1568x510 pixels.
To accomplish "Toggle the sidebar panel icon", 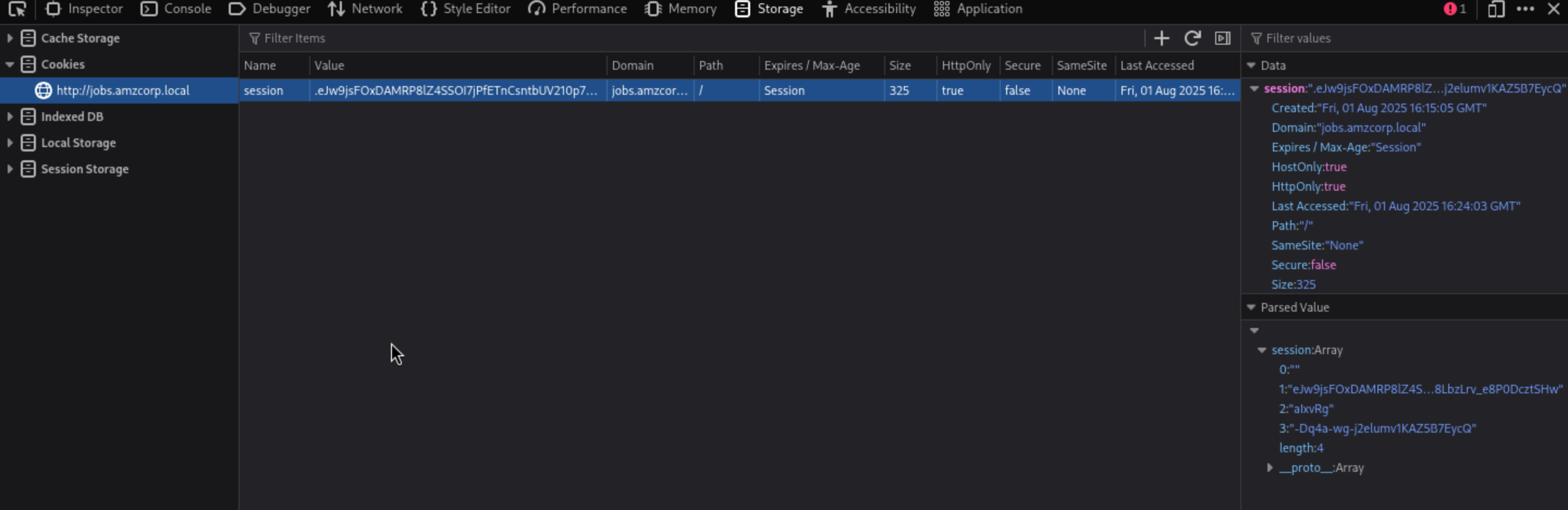I will 1222,38.
